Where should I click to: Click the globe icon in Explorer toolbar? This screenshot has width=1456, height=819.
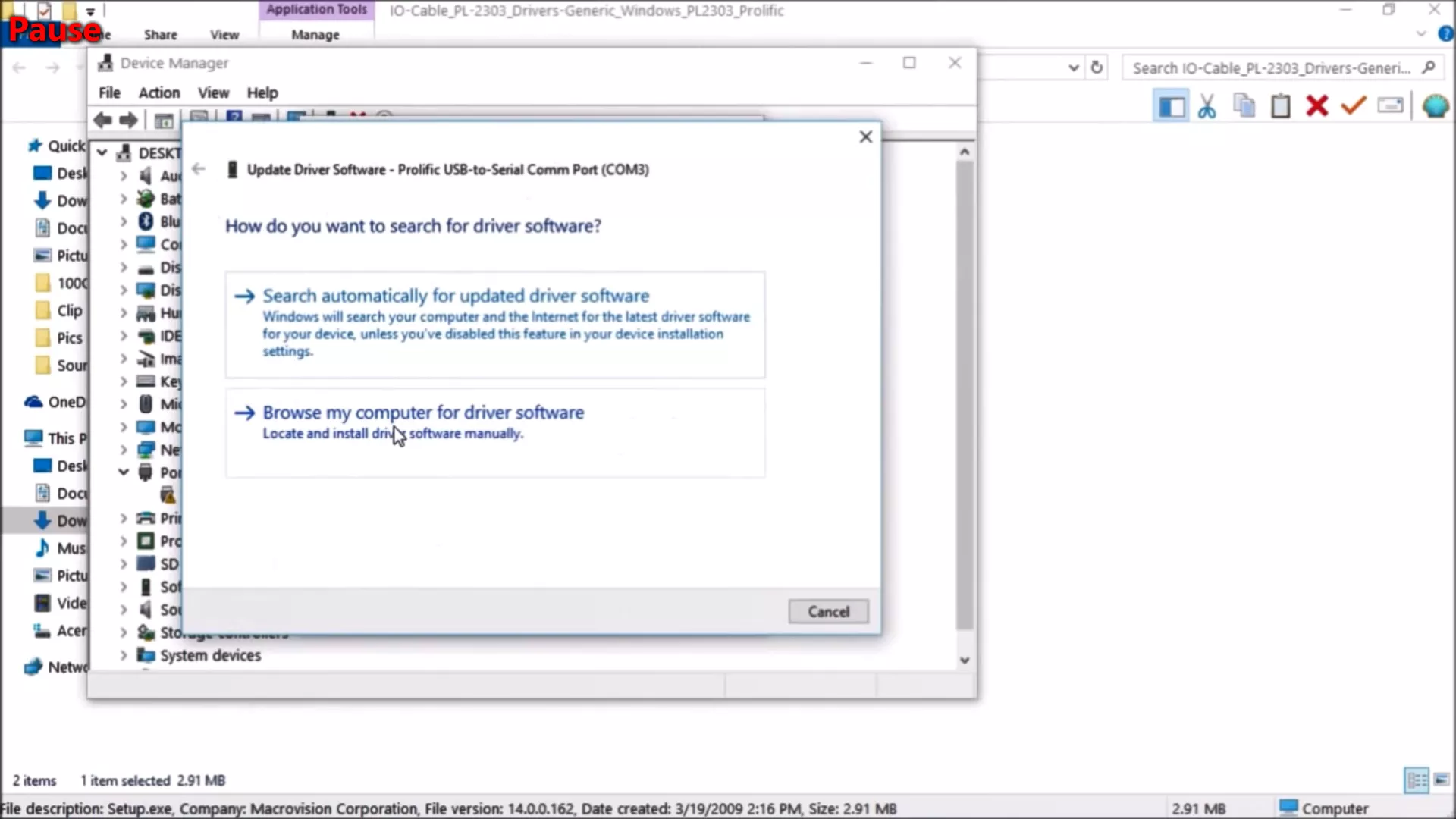(1436, 105)
